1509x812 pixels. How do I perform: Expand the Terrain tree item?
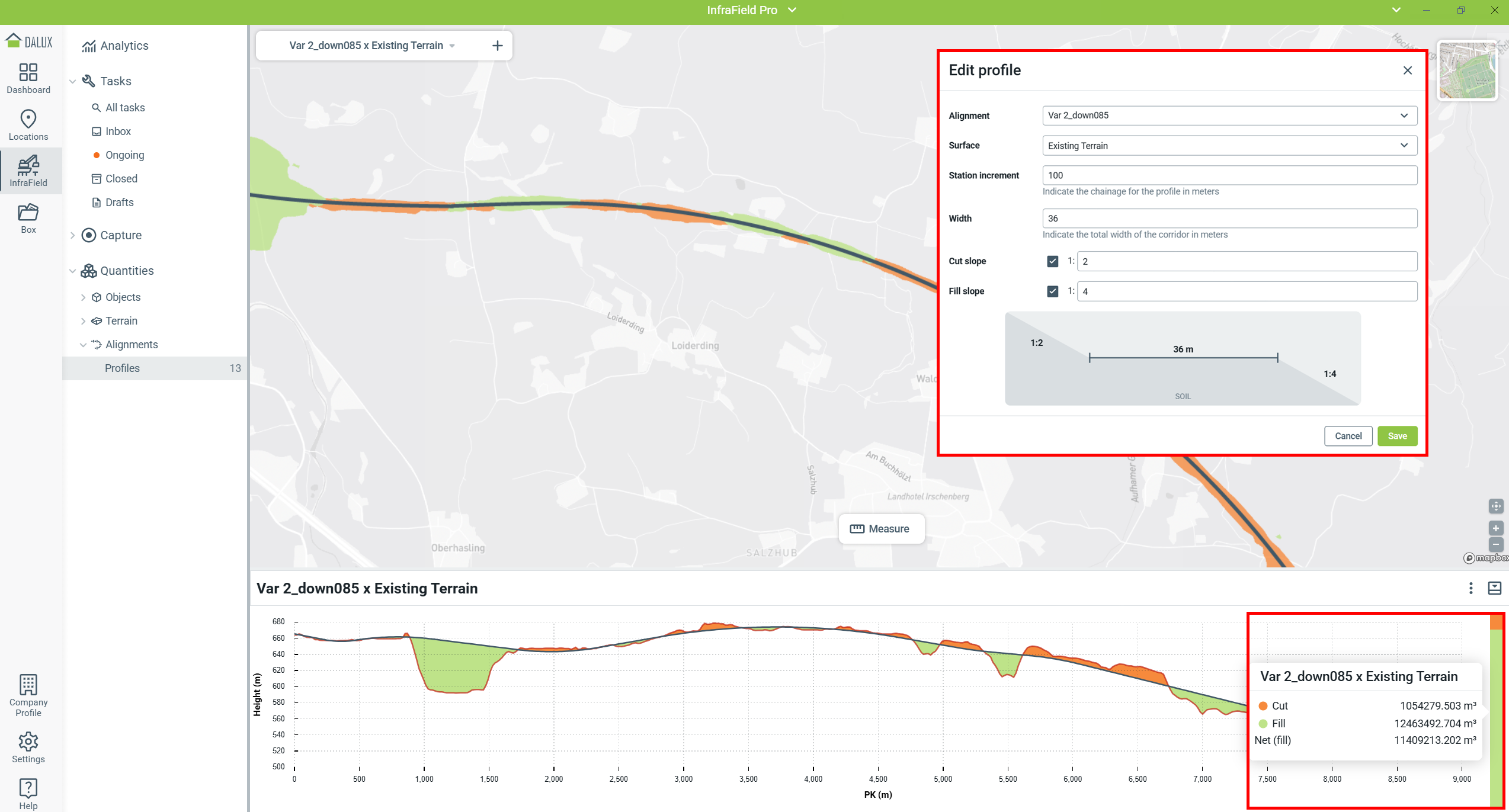(83, 321)
